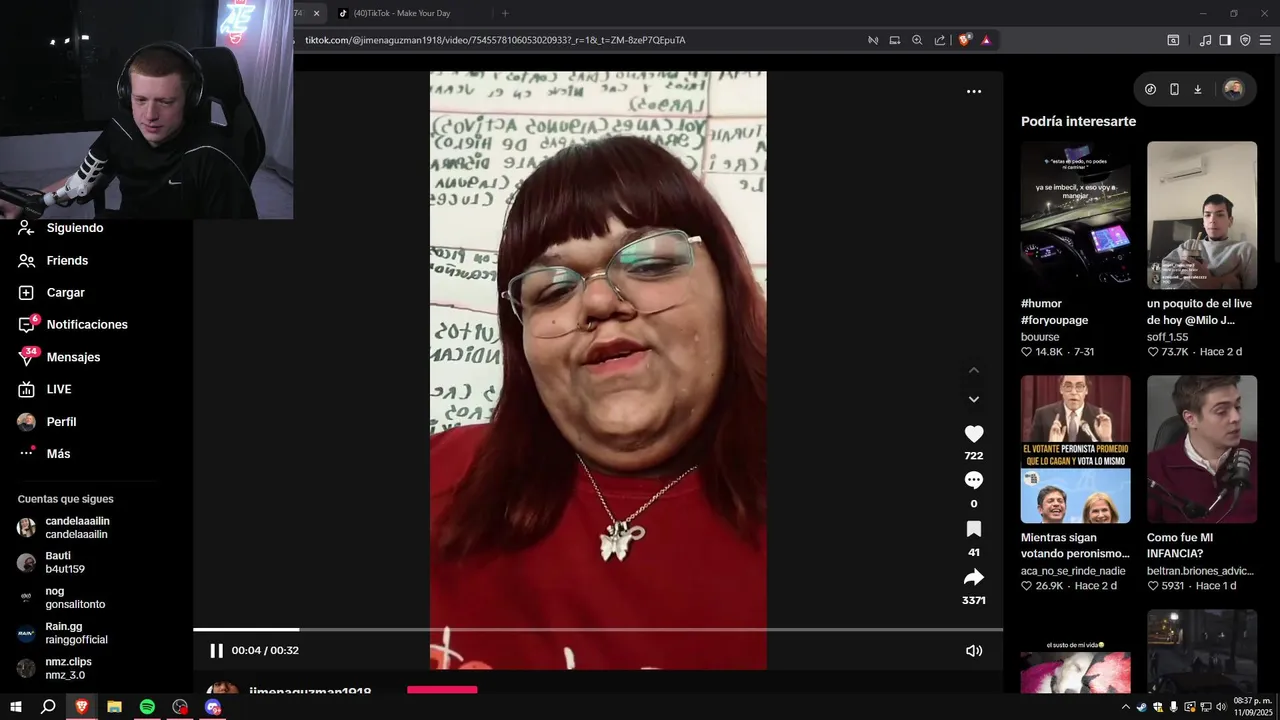Screen dimensions: 1280x720
Task: Switch to the TikTok - Make Your Day tab
Action: [403, 13]
